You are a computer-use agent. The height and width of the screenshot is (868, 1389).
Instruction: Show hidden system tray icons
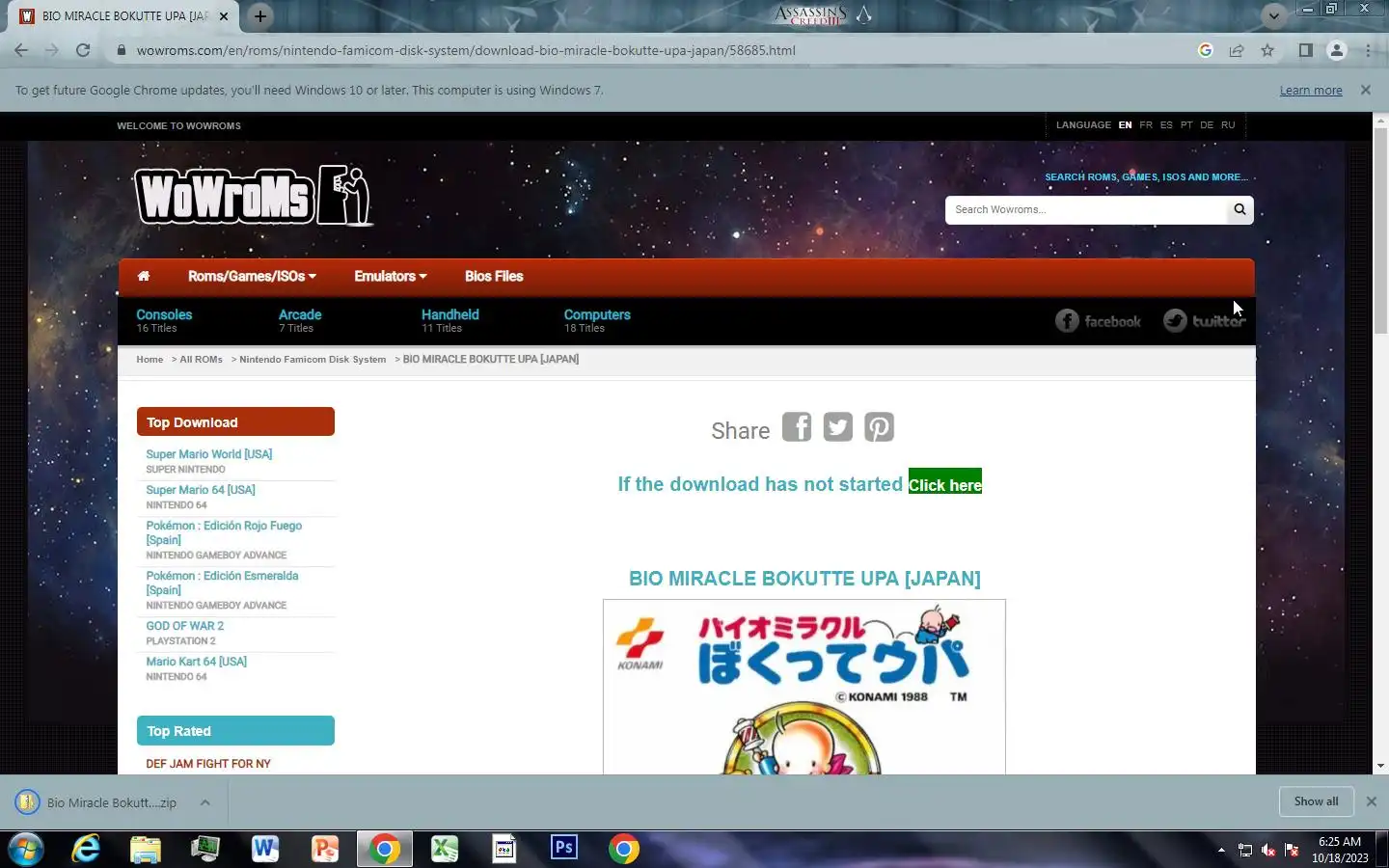(1221, 850)
